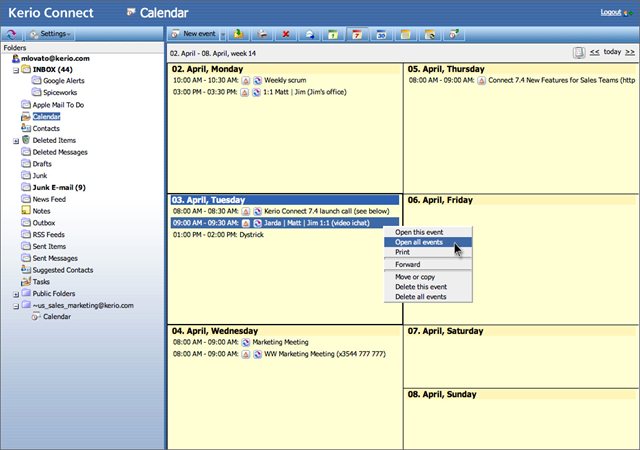The width and height of the screenshot is (640, 450).
Task: Click the notepad with refresh arrows toolbar icon
Action: (429, 35)
